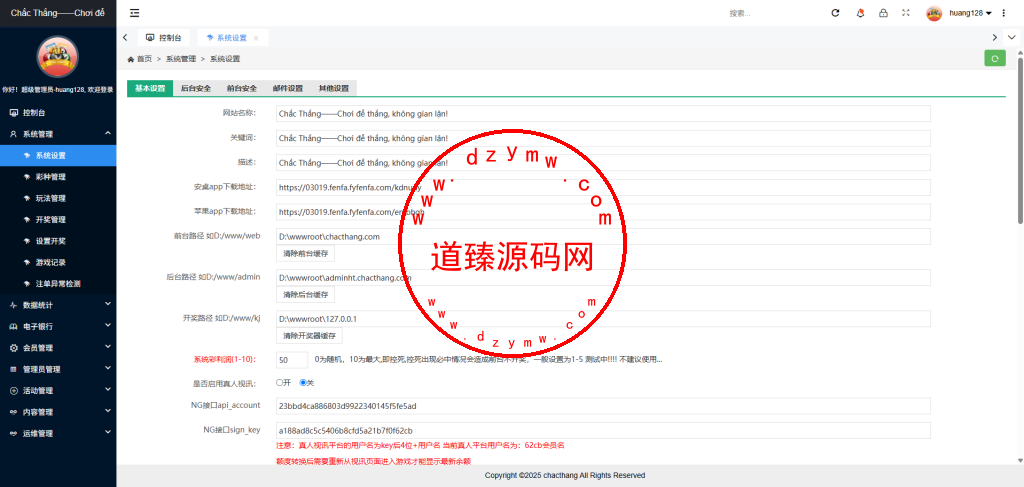Click the lock screen icon
1024x487 pixels.
[x=883, y=13]
